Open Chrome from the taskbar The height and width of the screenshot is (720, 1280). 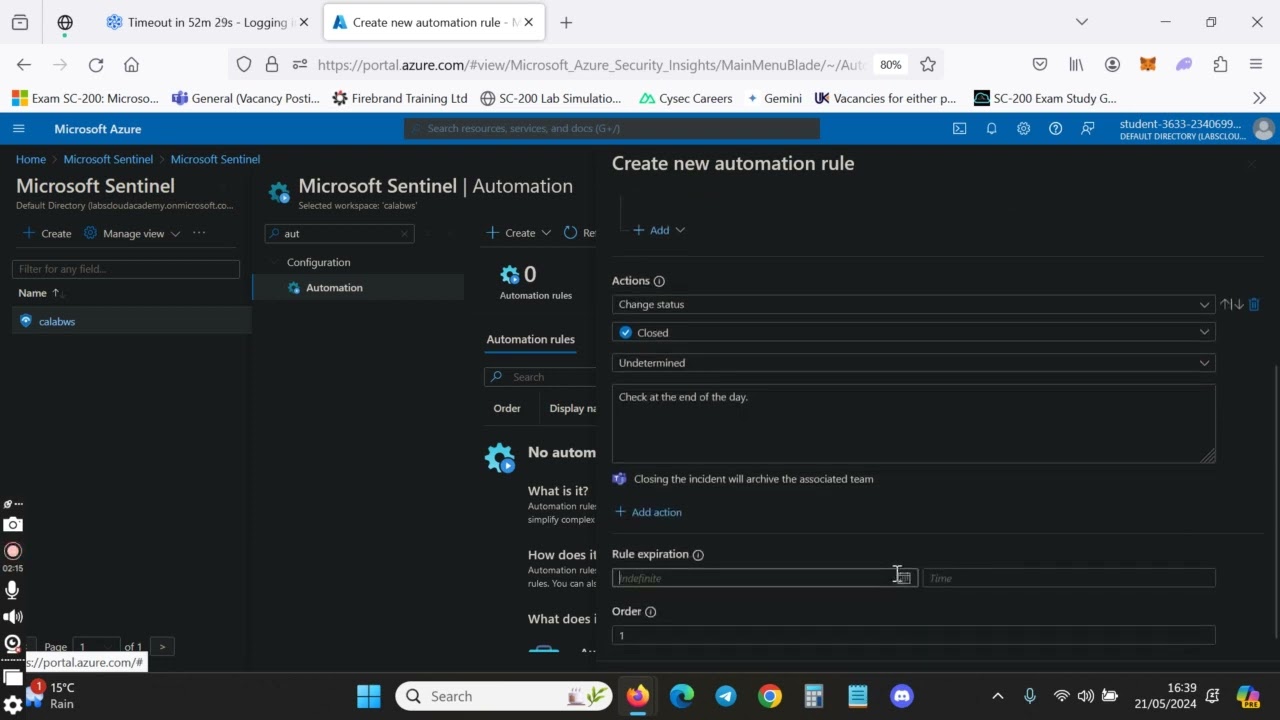coord(770,696)
